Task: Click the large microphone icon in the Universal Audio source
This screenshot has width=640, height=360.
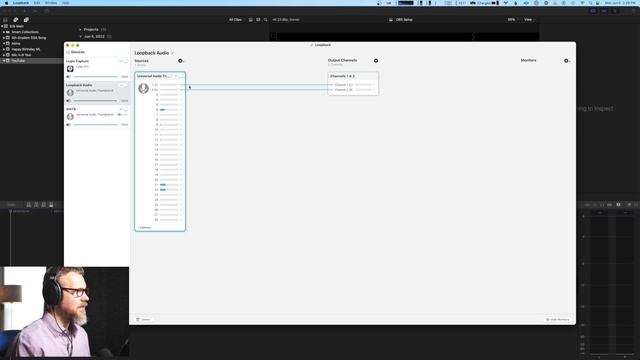Action: (x=143, y=88)
